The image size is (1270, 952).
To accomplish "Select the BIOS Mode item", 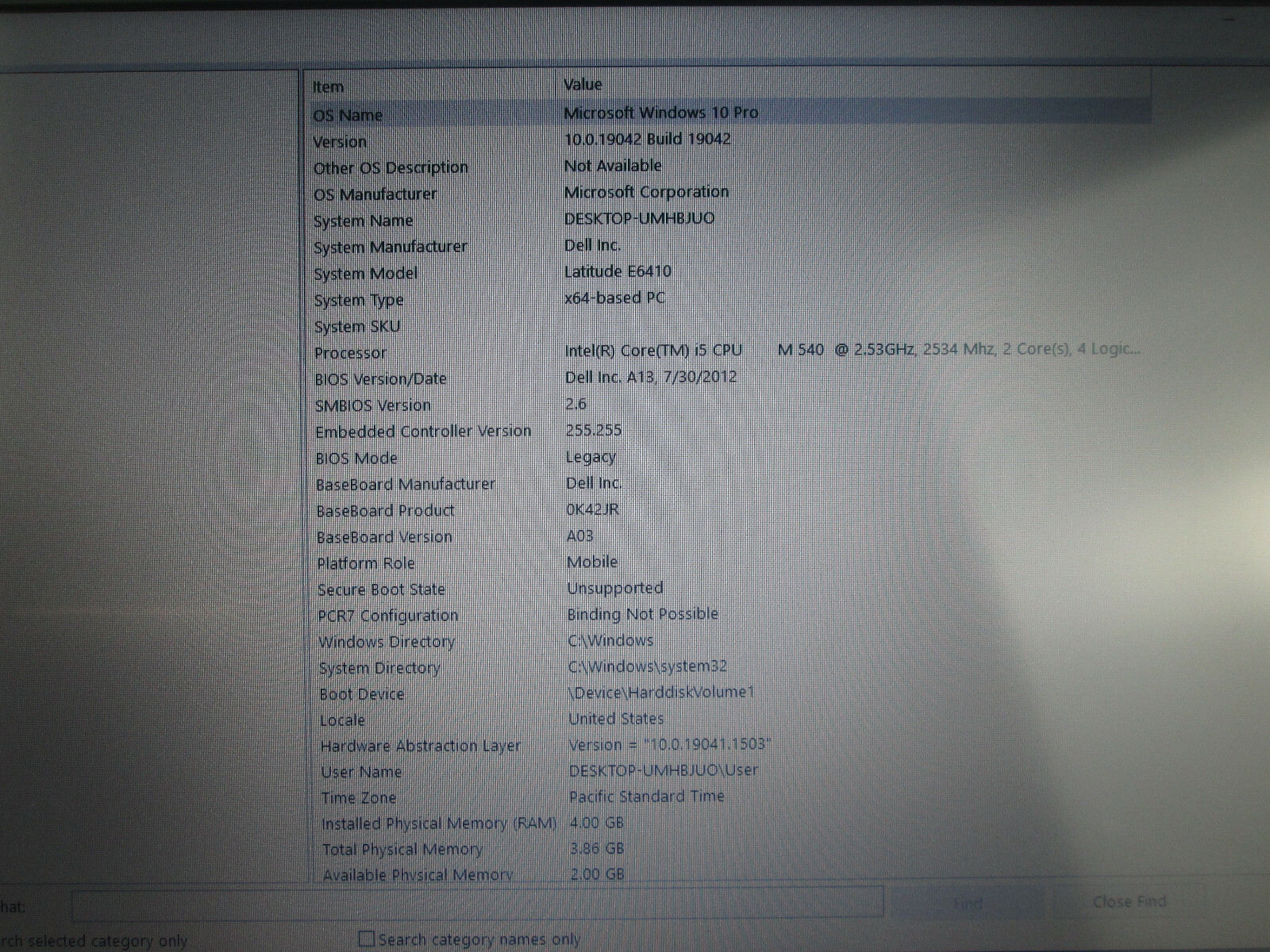I will coord(356,459).
